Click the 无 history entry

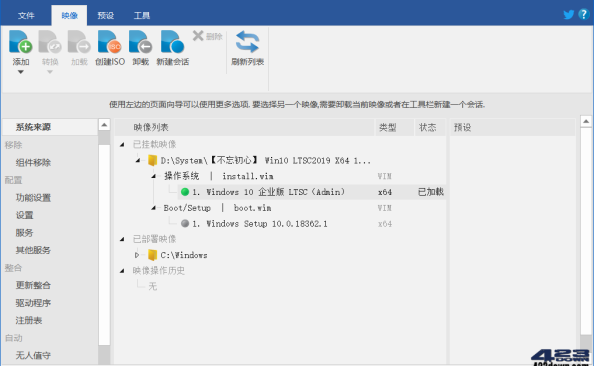pyautogui.click(x=152, y=286)
